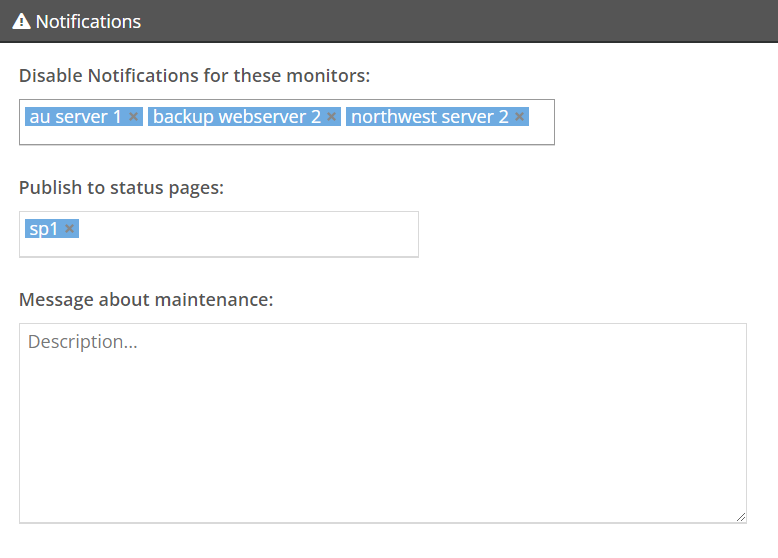Remove the 'sp1' status page tag

coord(69,229)
